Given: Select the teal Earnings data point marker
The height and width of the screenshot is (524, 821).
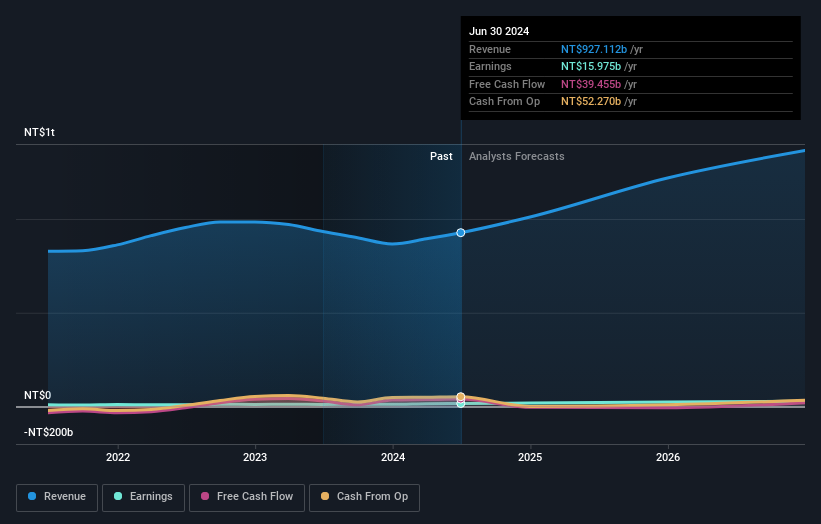Looking at the screenshot, I should [461, 404].
